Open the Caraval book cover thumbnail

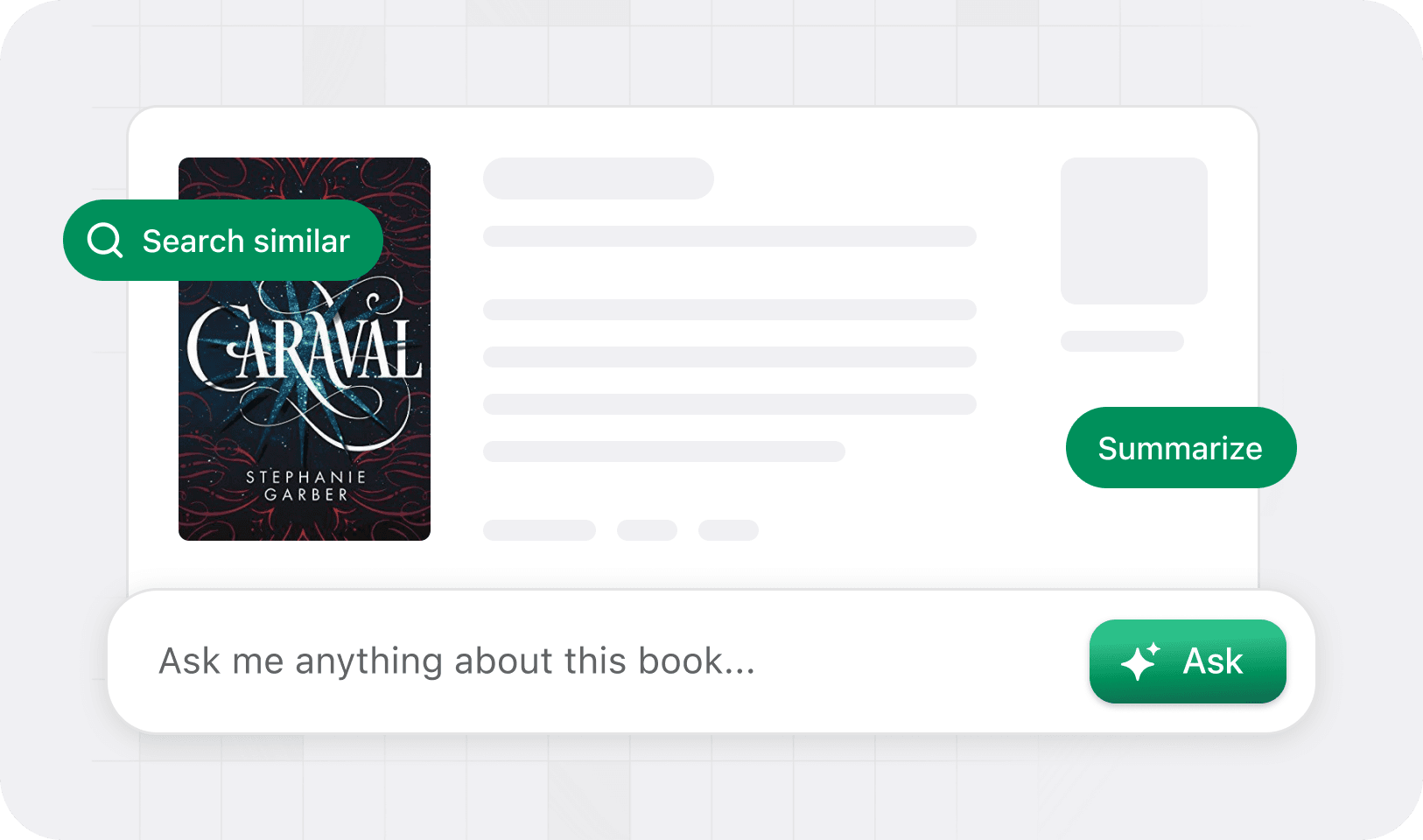click(305, 349)
